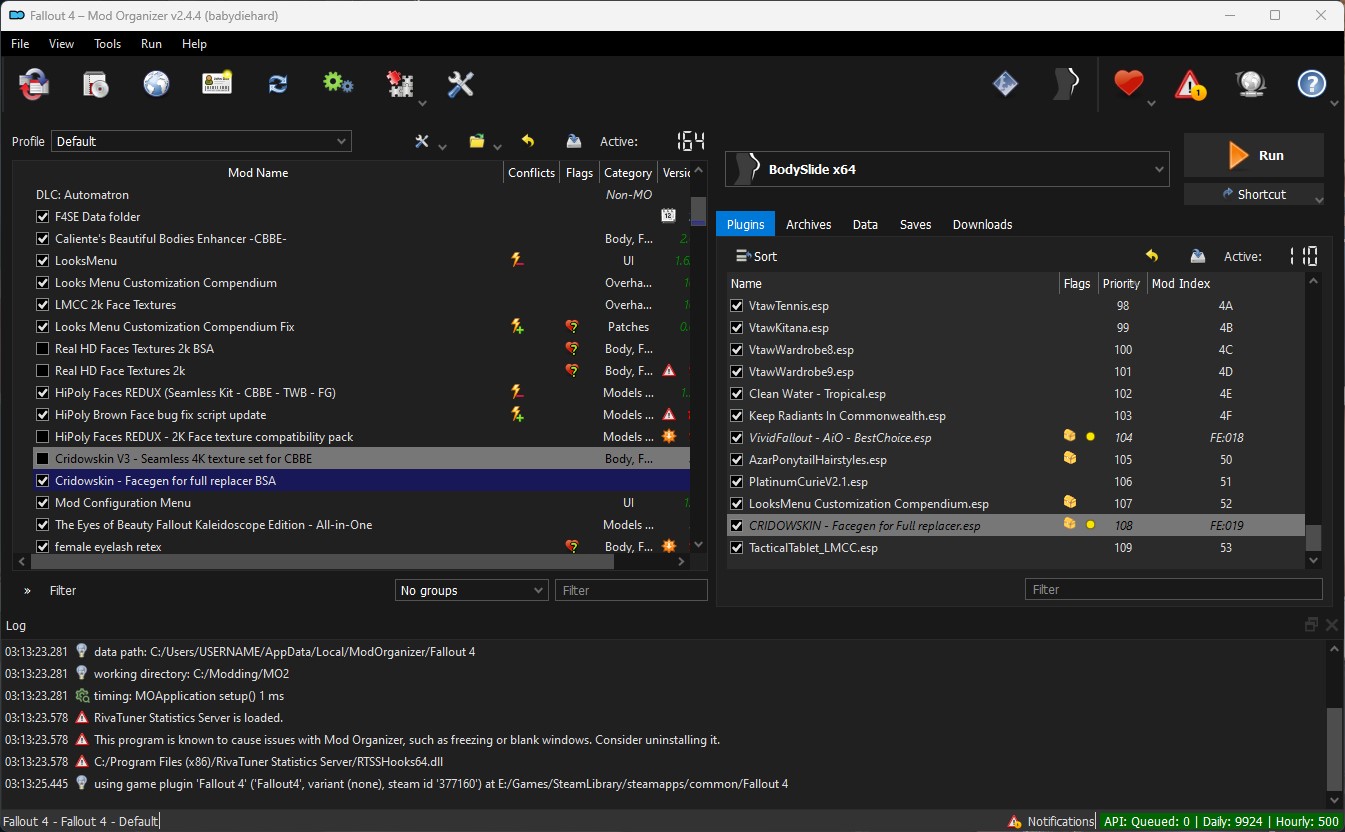Screen dimensions: 1345x832
Task: Open Settings via wrench and screwdriver icon
Action: point(460,85)
